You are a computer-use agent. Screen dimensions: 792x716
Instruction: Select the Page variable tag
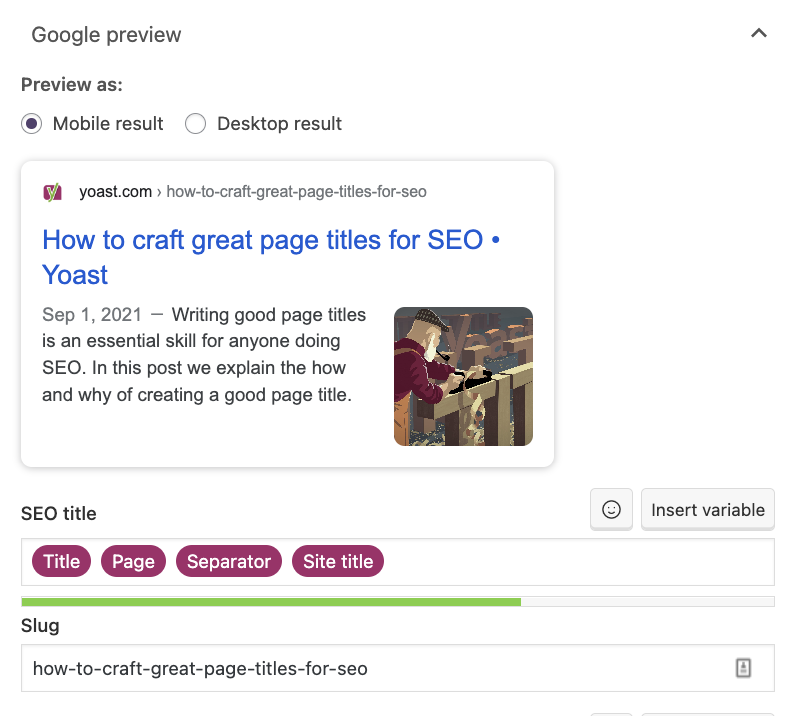coord(133,561)
